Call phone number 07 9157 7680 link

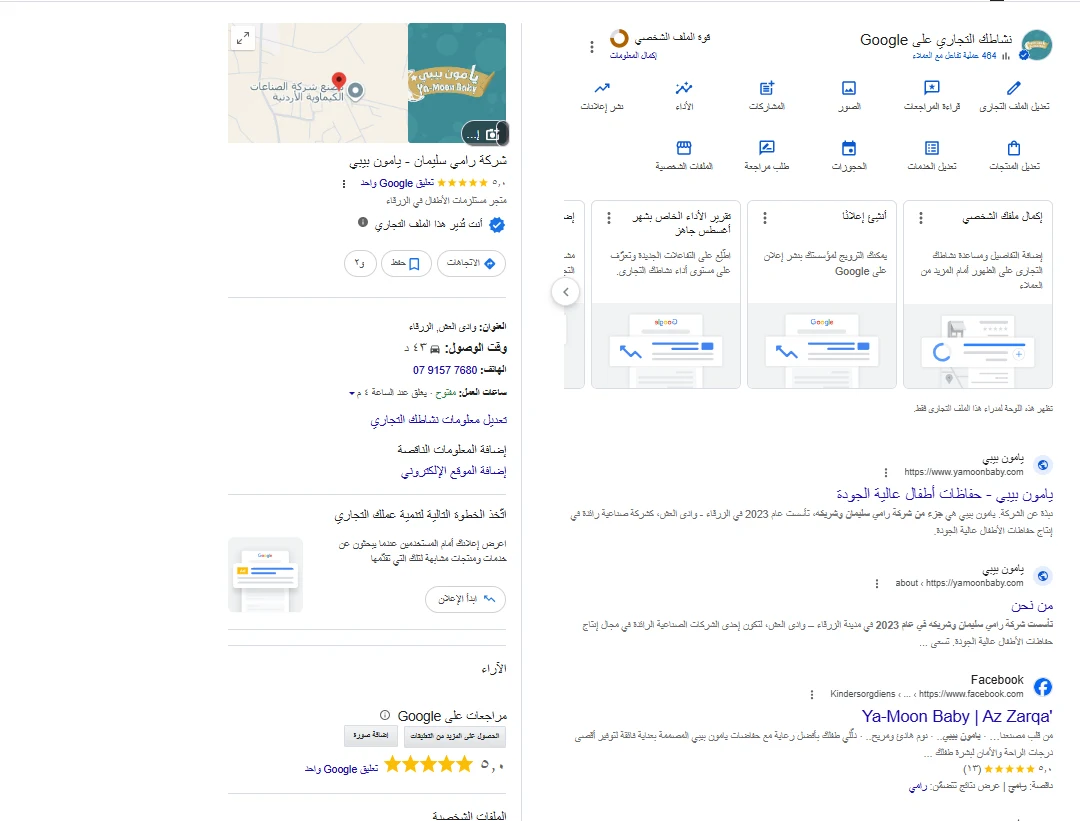click(445, 371)
